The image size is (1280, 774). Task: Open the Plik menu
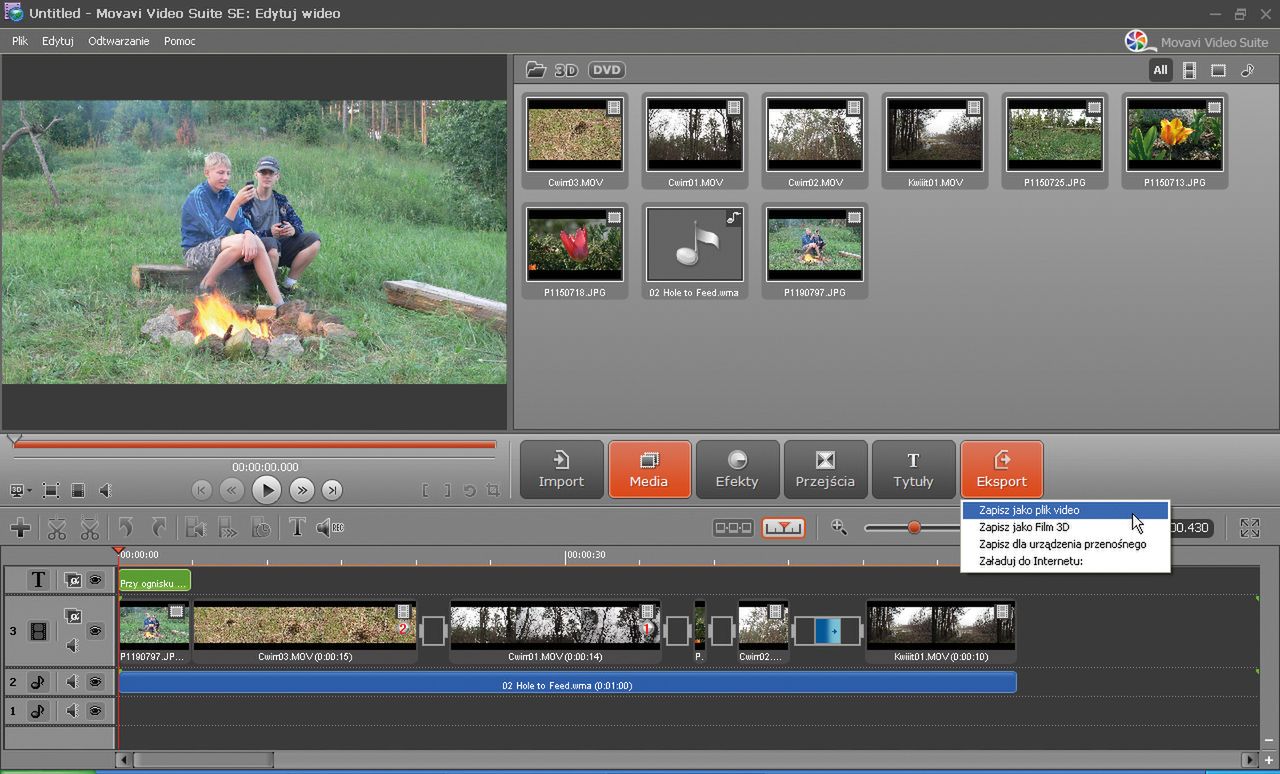tap(20, 41)
